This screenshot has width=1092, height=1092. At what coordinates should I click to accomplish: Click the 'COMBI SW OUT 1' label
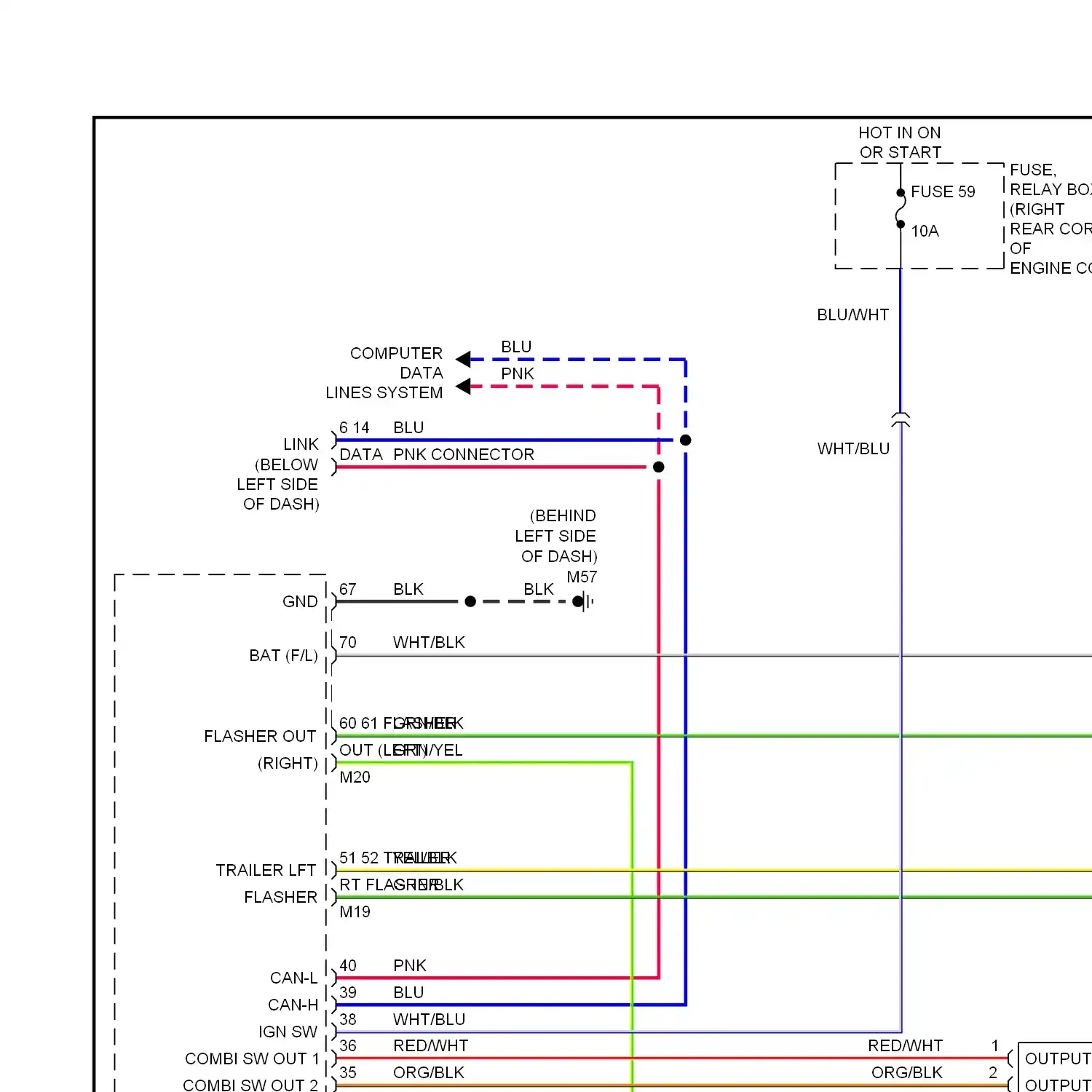point(252,1059)
